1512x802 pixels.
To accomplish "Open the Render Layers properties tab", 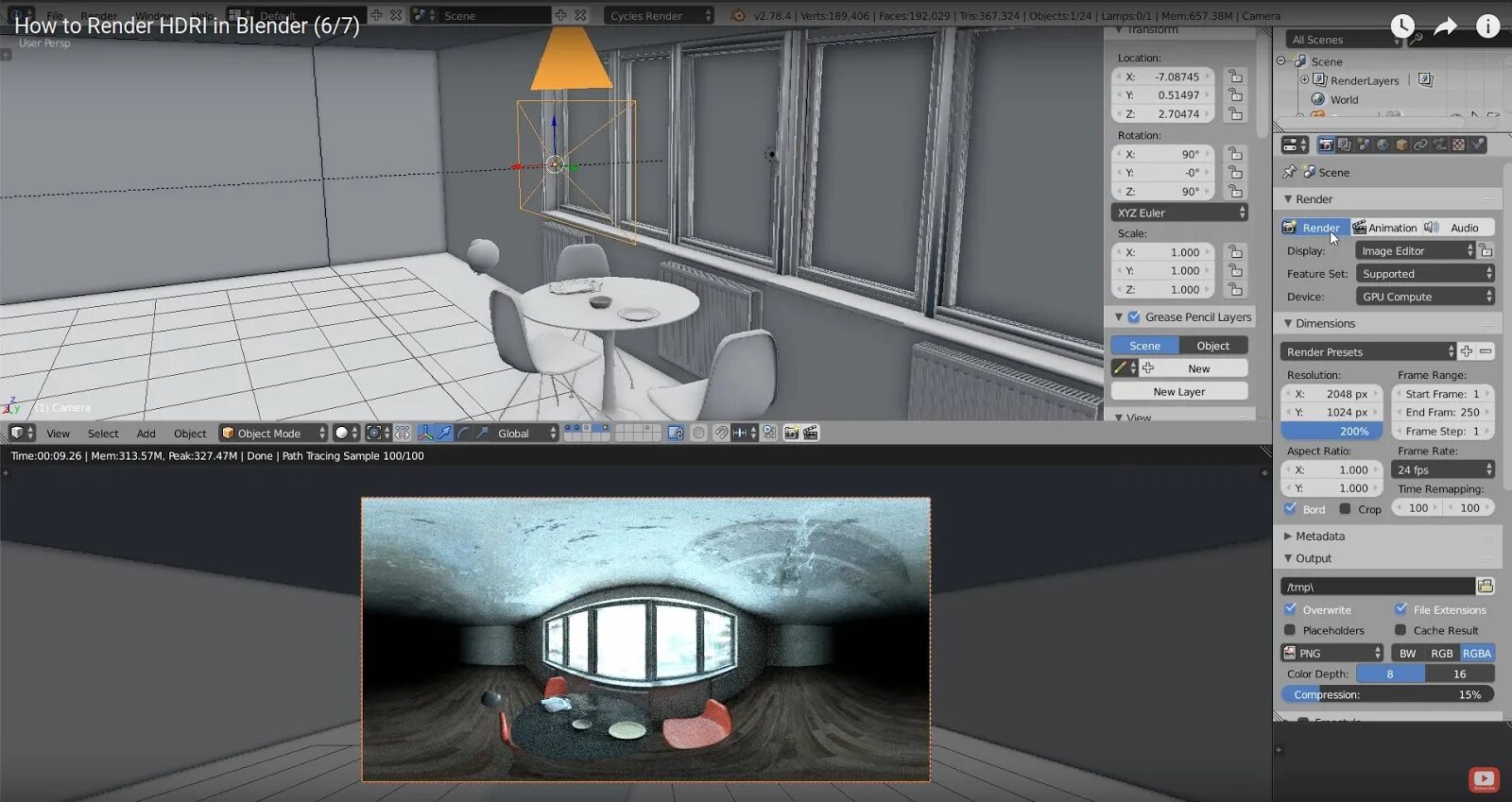I will coord(1345,145).
